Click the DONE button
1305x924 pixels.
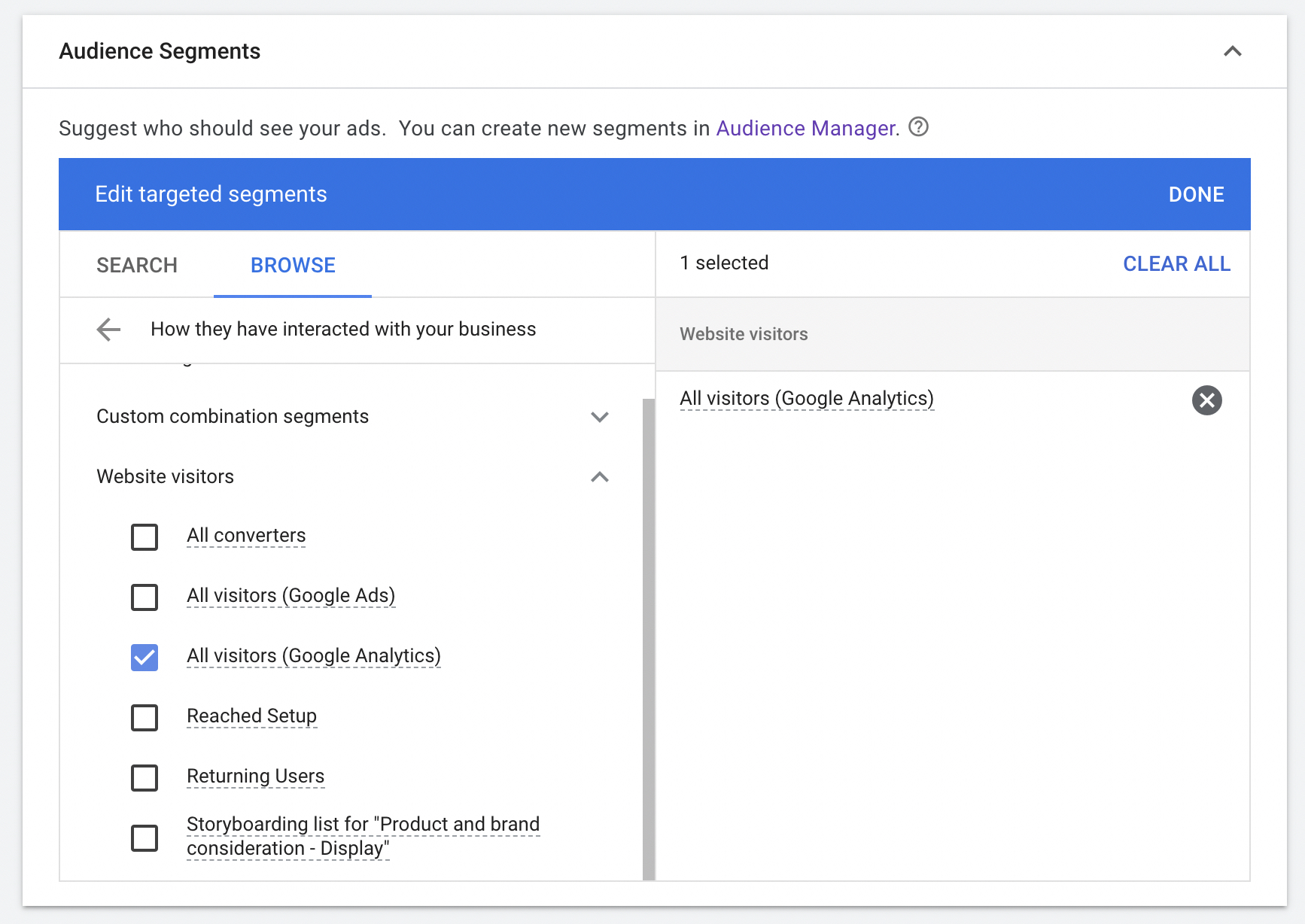[x=1196, y=194]
